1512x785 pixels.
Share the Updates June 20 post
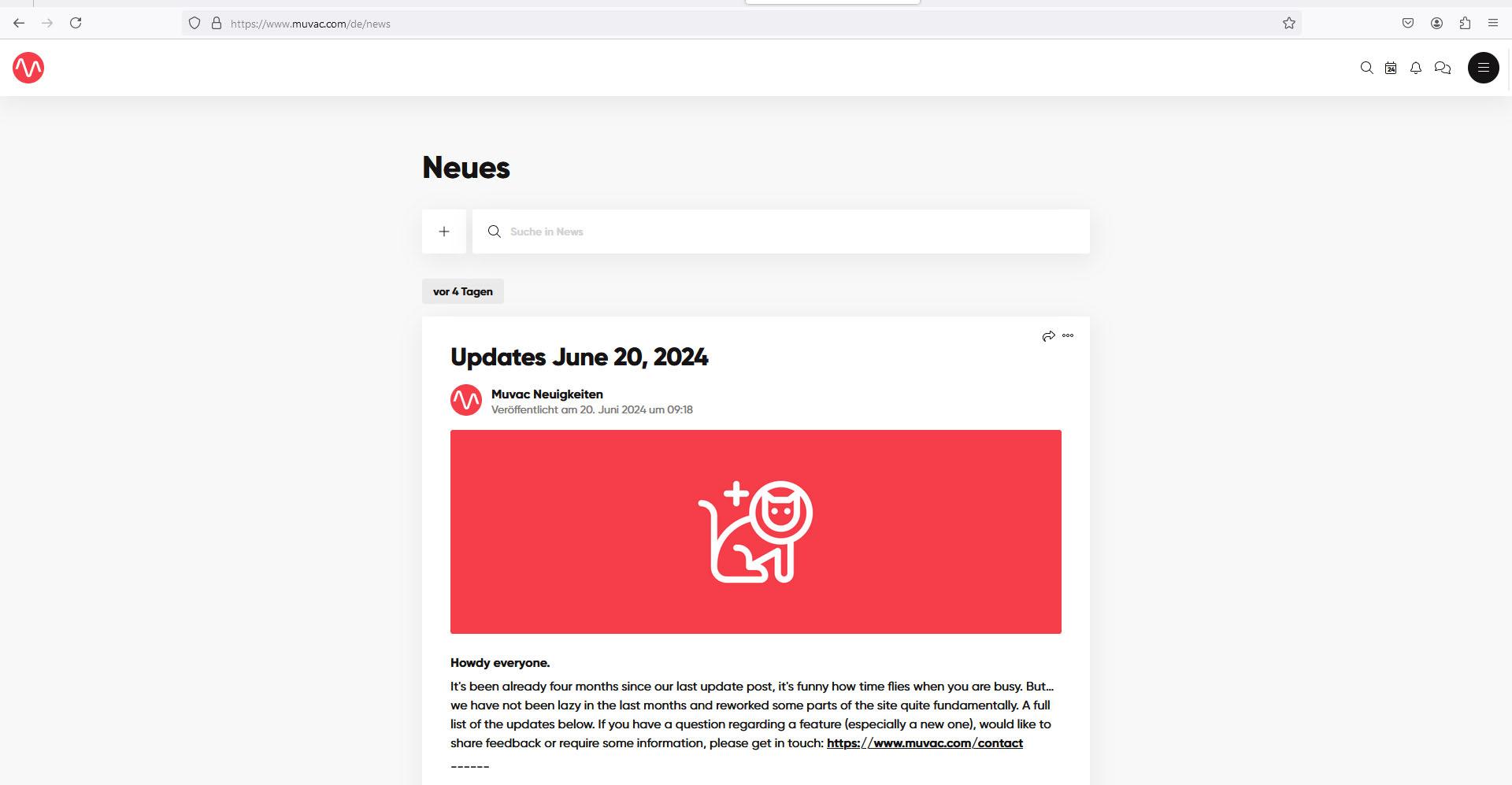coord(1048,336)
